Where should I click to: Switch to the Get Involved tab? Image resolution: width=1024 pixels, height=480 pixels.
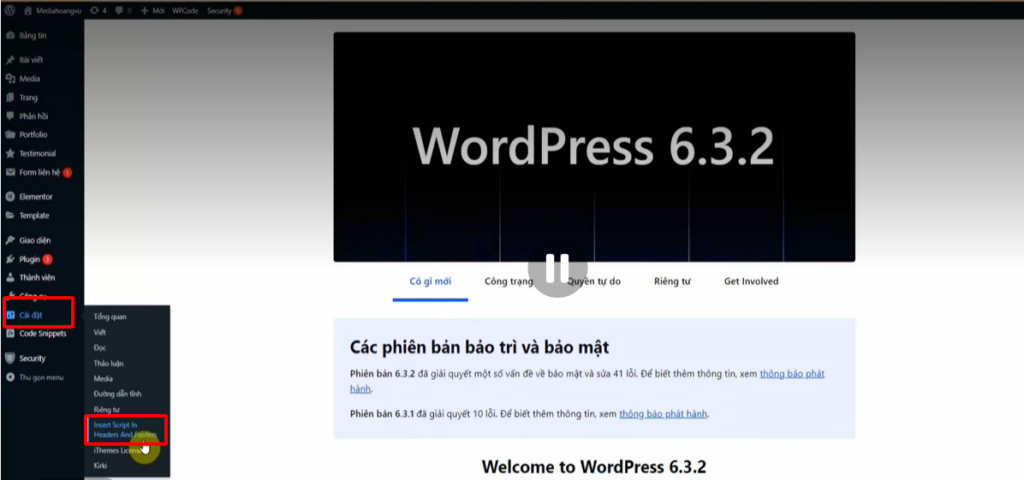(751, 281)
